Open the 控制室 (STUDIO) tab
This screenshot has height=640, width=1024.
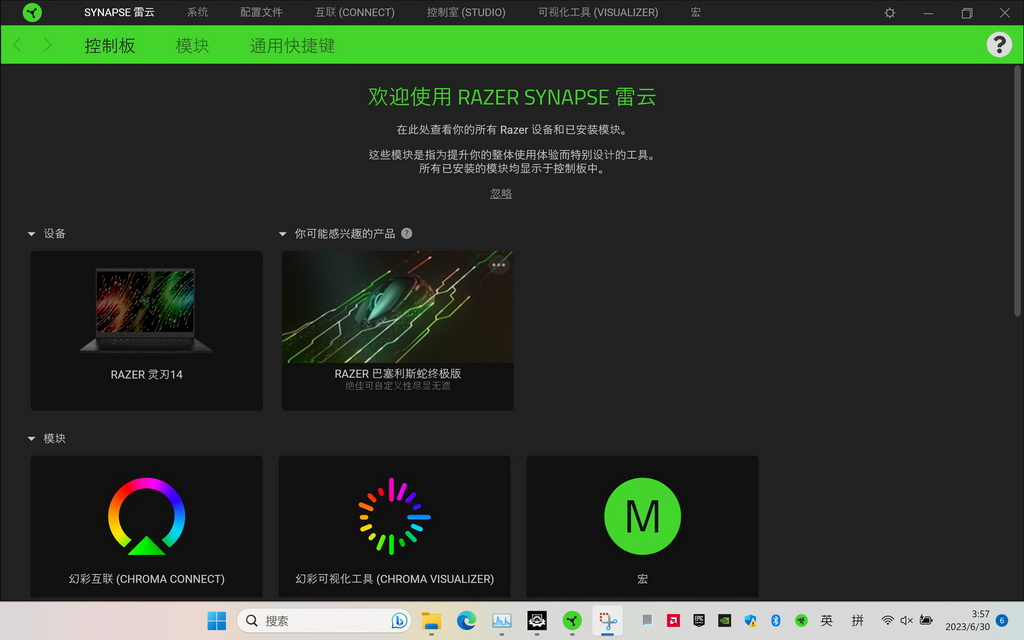tap(466, 12)
